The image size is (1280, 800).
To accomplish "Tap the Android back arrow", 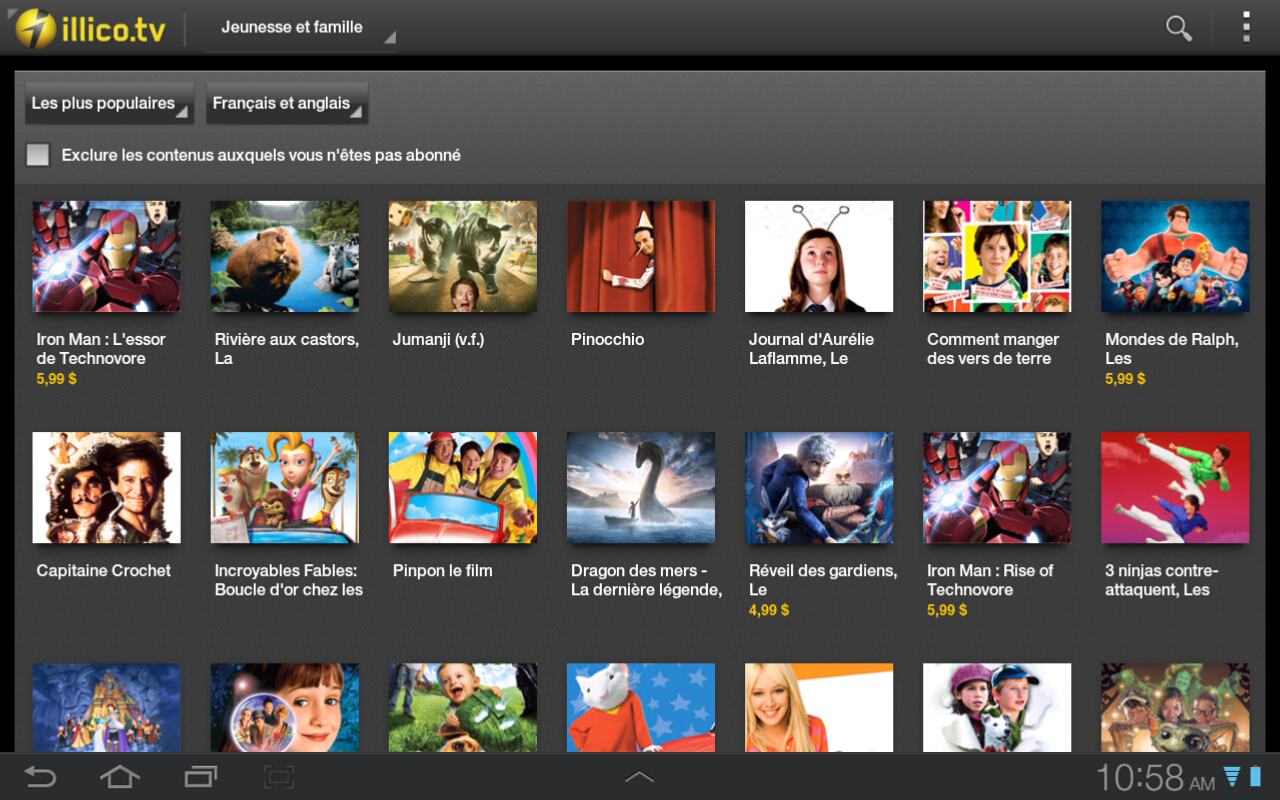I will coord(41,777).
